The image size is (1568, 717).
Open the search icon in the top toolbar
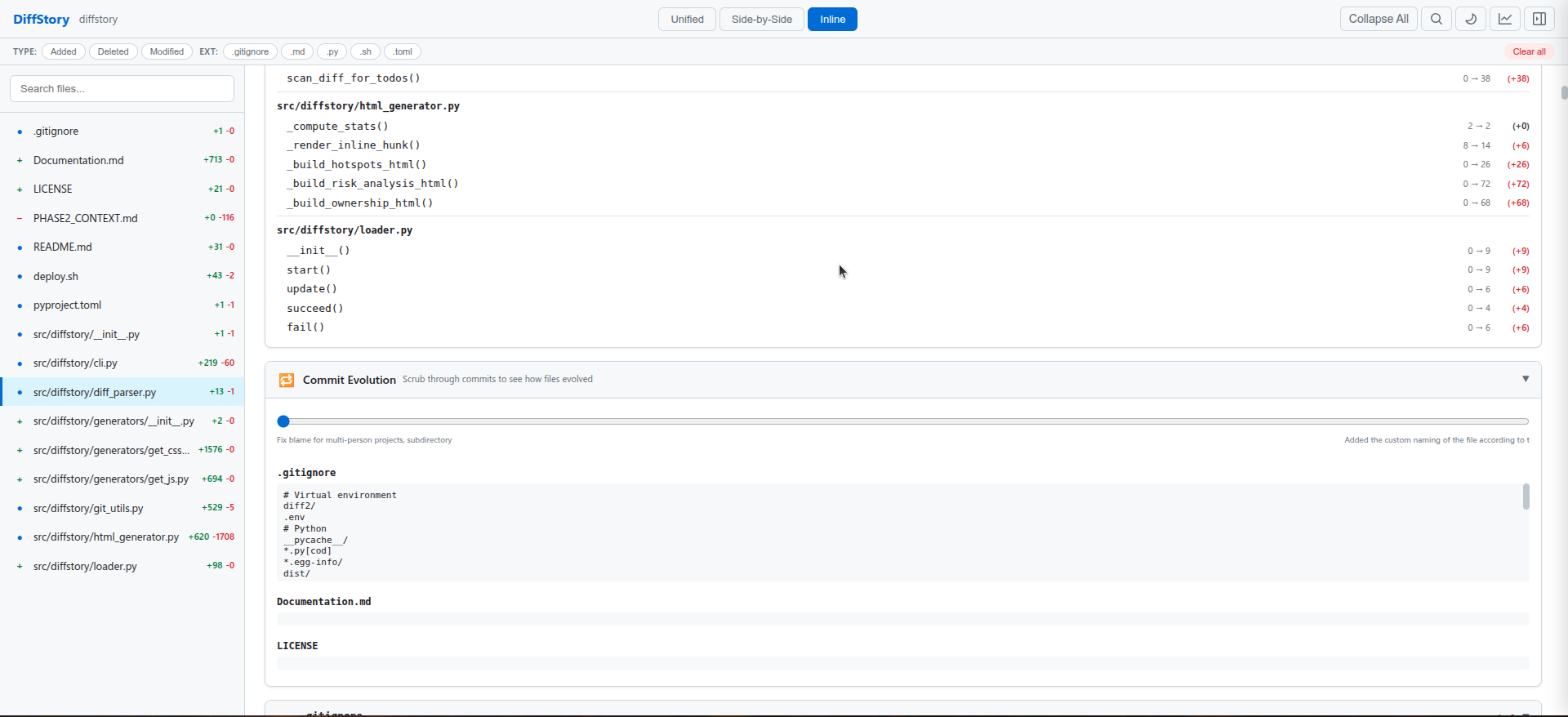tap(1436, 19)
